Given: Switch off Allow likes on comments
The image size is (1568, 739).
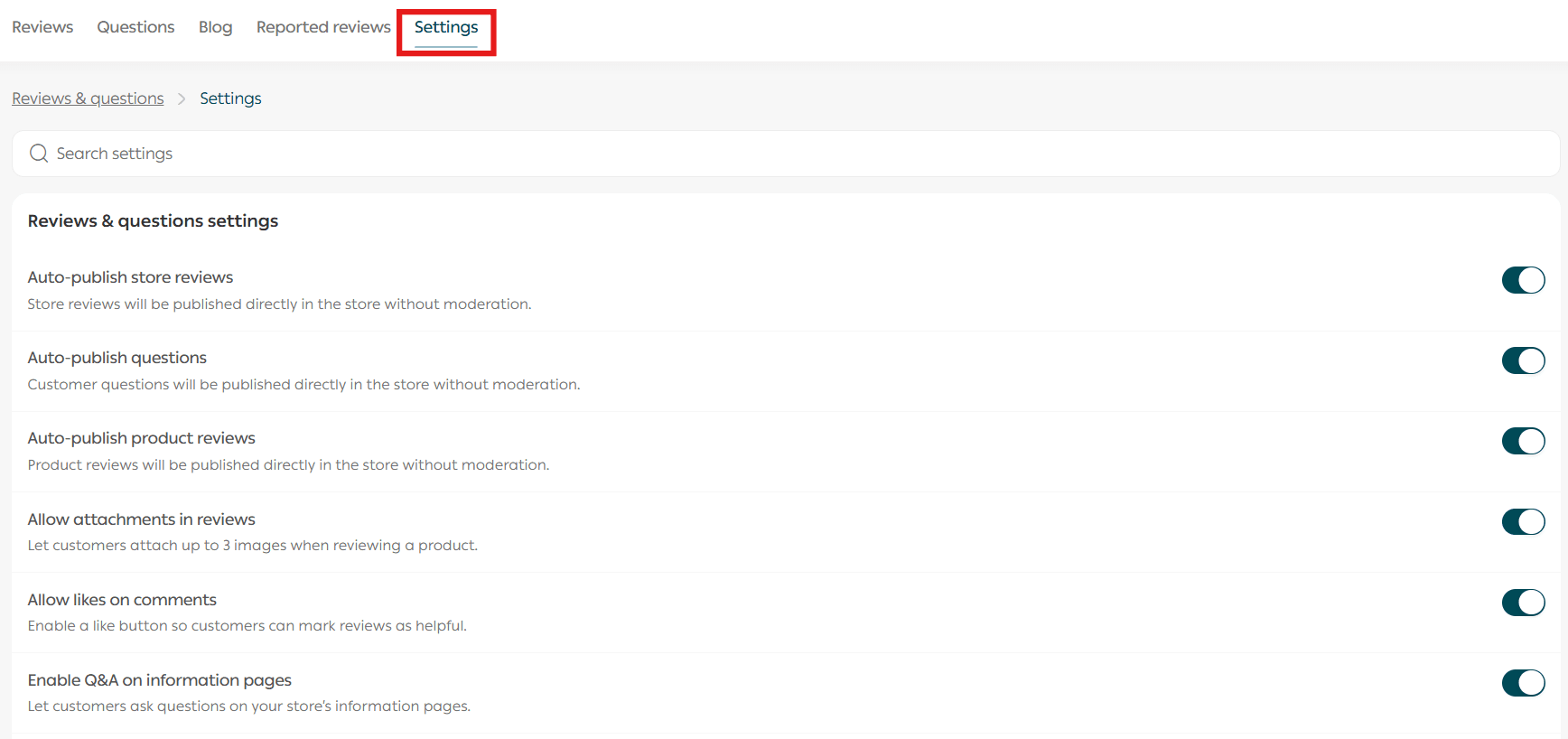Looking at the screenshot, I should coord(1523,602).
